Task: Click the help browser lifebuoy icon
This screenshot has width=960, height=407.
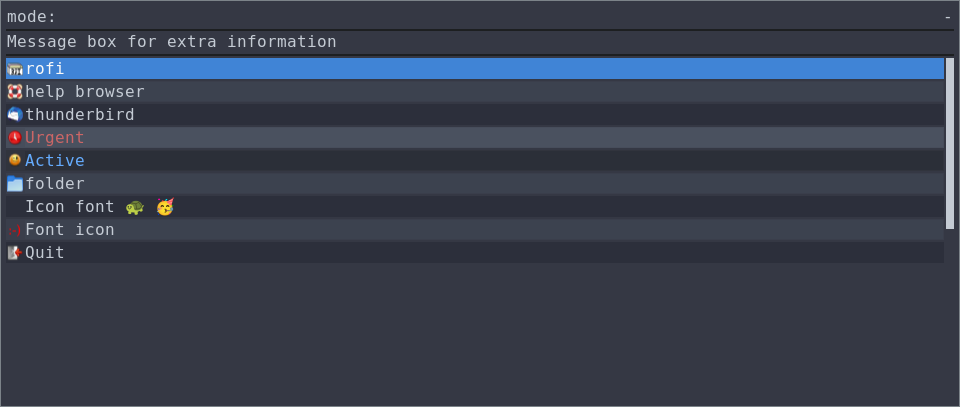Action: click(x=15, y=92)
